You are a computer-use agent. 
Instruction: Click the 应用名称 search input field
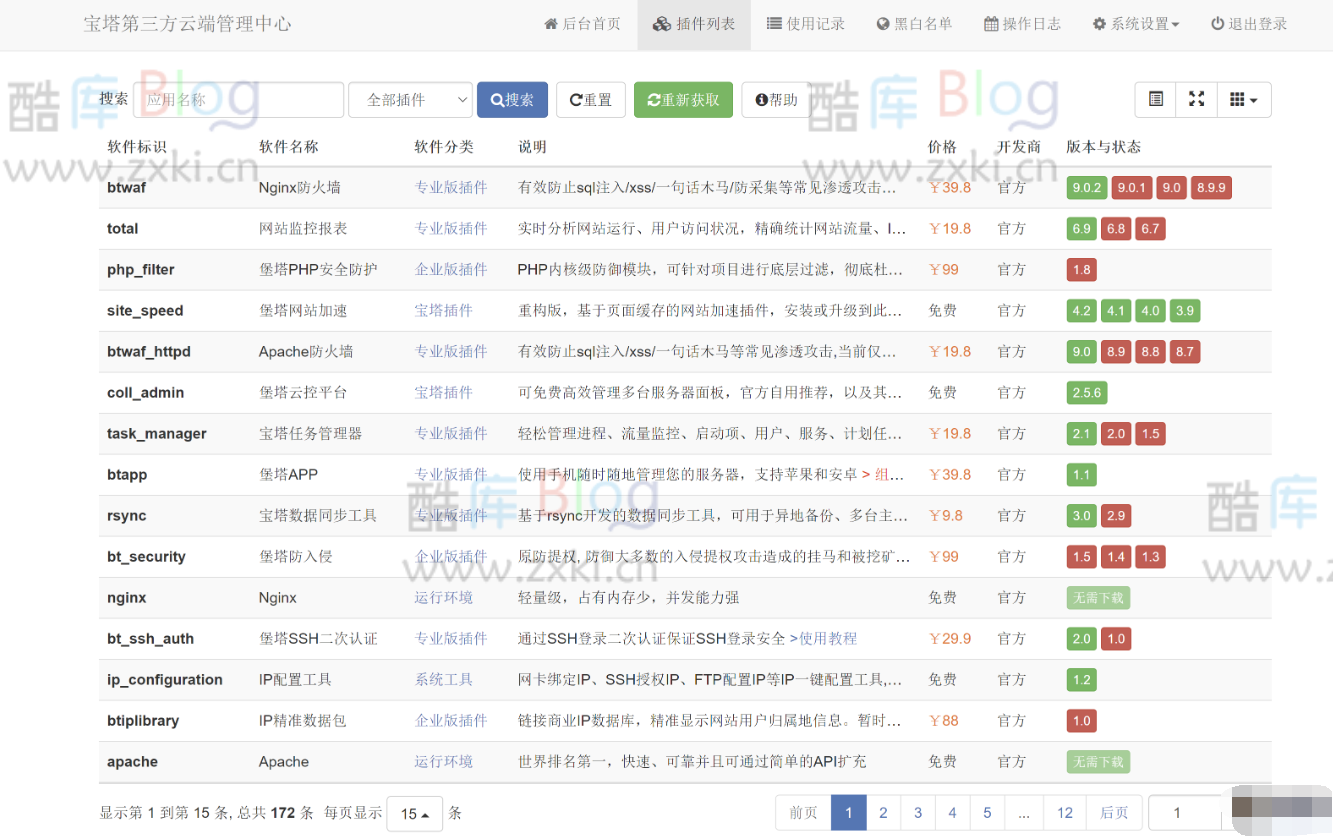pos(239,99)
